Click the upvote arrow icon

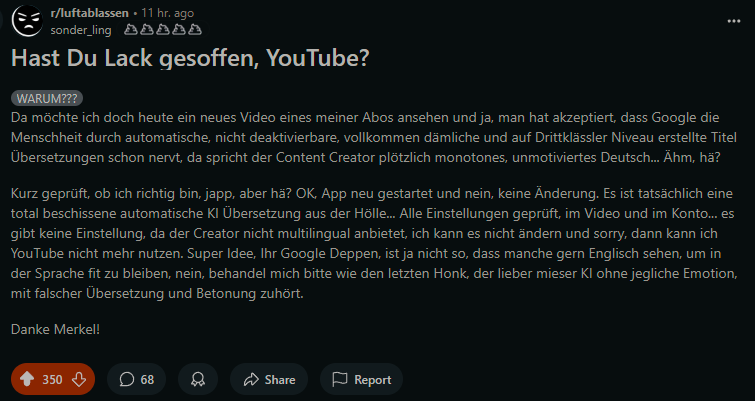pos(27,380)
